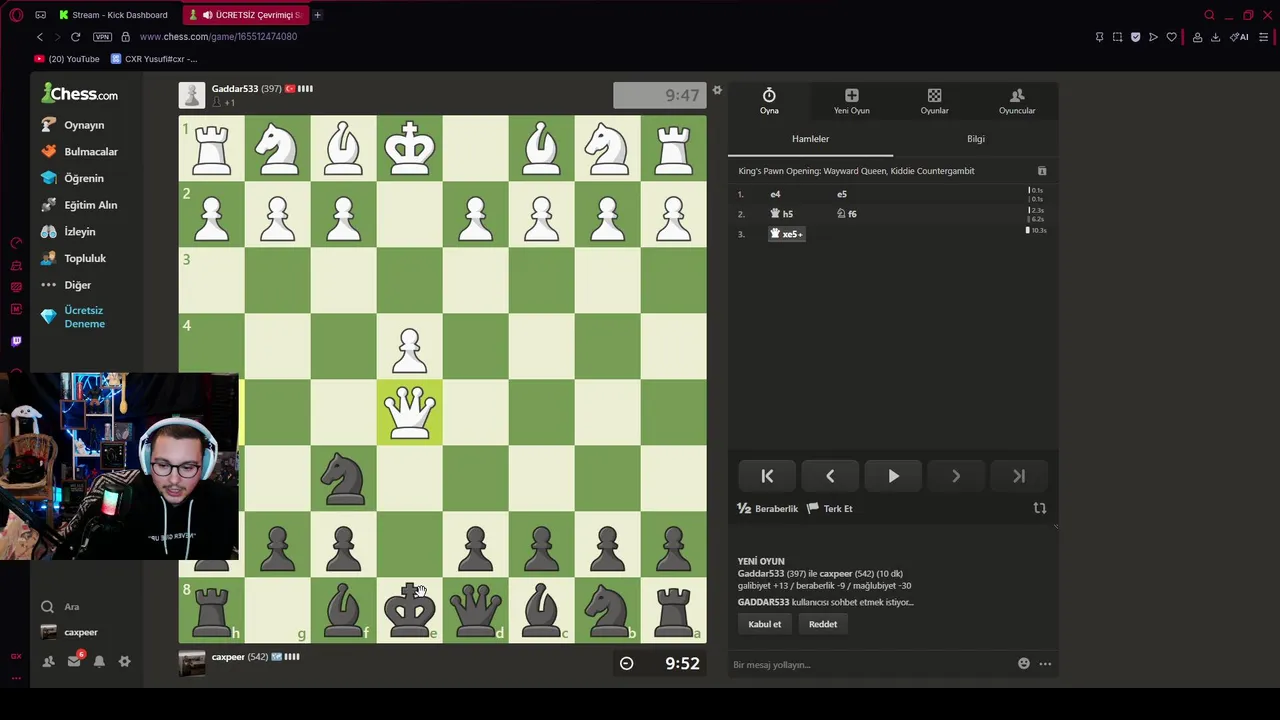This screenshot has width=1280, height=720.
Task: Click the black knight near the queen
Action: click(343, 479)
